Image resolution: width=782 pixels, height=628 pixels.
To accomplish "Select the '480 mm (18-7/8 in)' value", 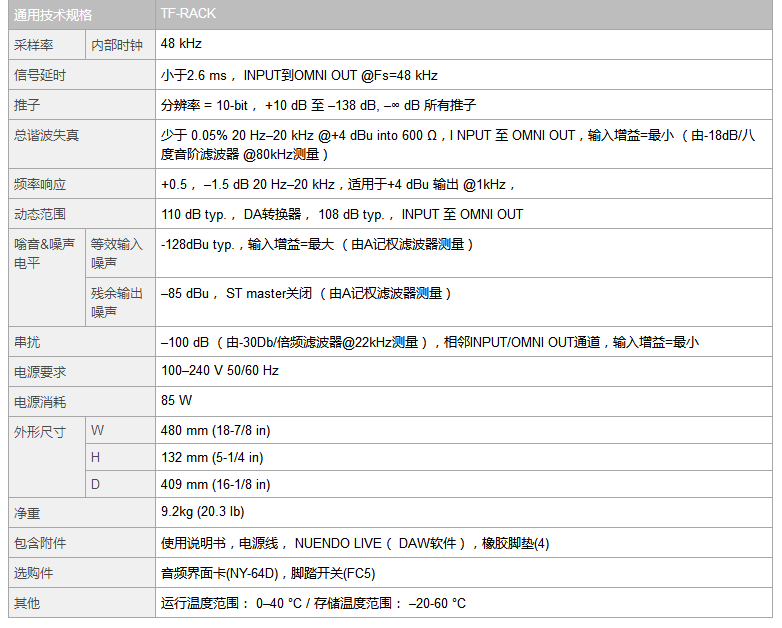I will [x=215, y=430].
